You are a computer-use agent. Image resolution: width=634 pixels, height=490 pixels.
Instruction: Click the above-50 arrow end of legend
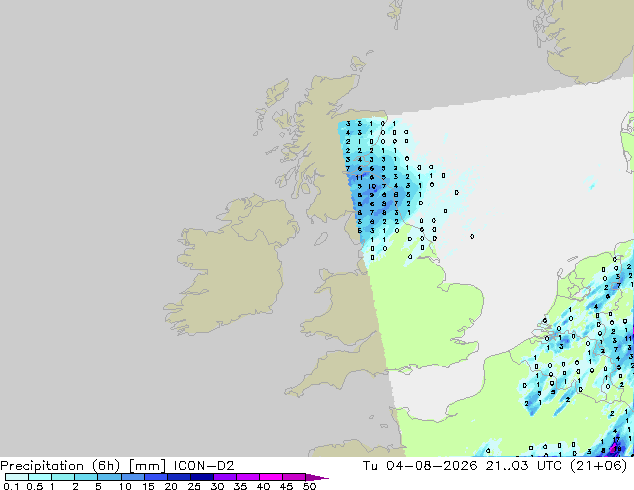(317, 477)
